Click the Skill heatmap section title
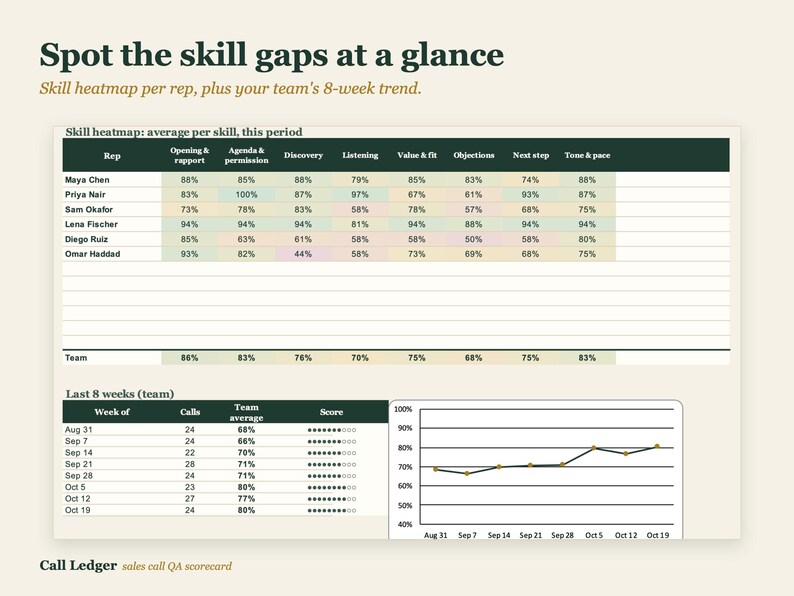The image size is (794, 596). (184, 132)
